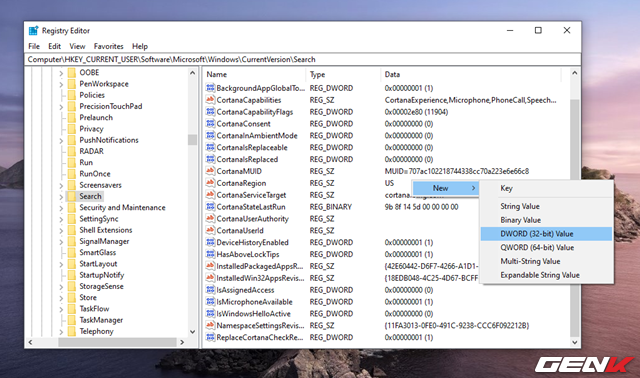Select the StorageSense key in the tree
Viewport: 640px width, 378px height.
pos(101,286)
